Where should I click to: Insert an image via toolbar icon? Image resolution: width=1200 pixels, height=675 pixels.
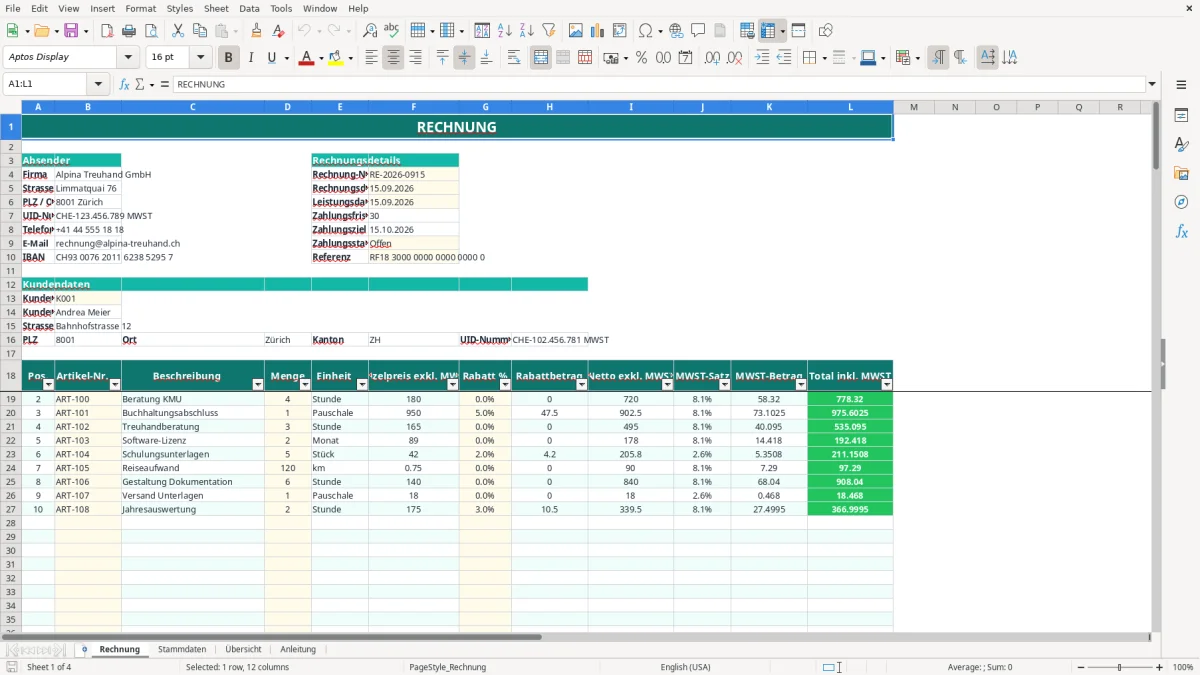point(576,31)
